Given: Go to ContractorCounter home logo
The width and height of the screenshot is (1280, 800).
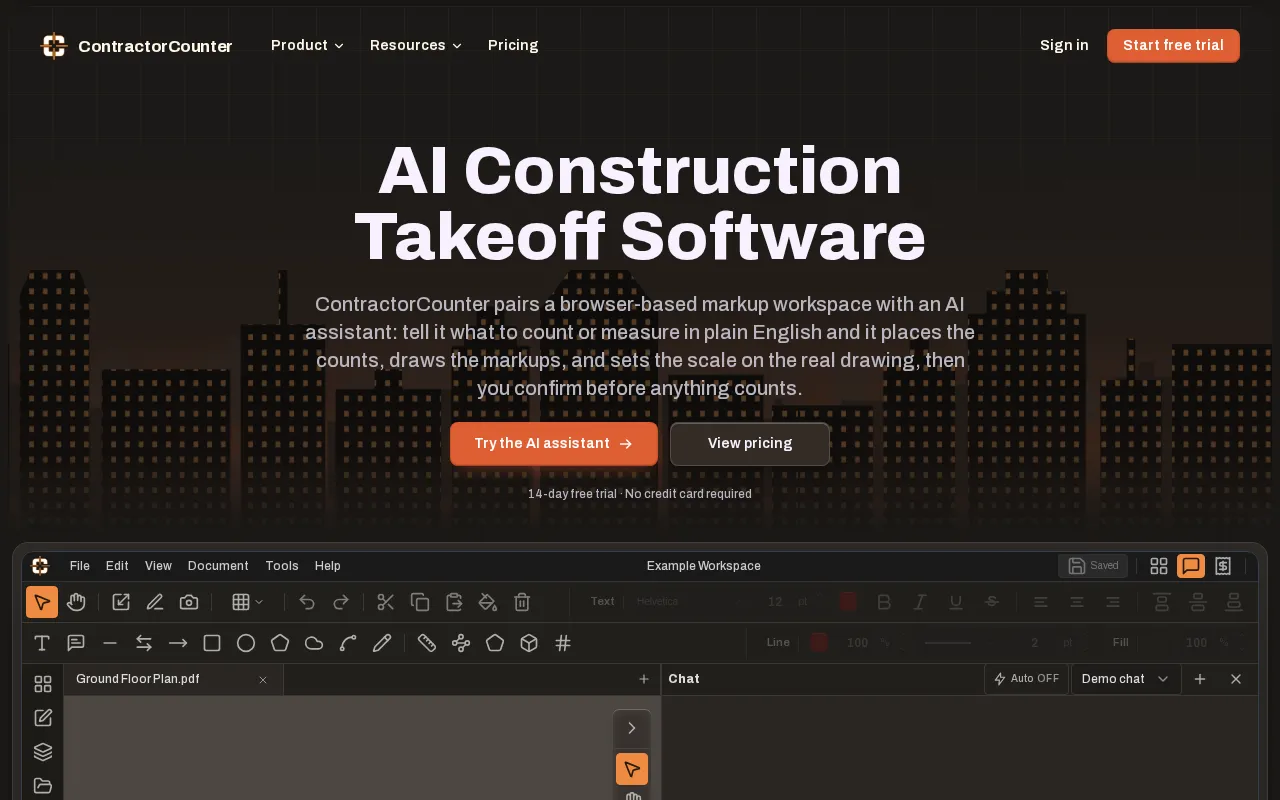Looking at the screenshot, I should [x=136, y=46].
